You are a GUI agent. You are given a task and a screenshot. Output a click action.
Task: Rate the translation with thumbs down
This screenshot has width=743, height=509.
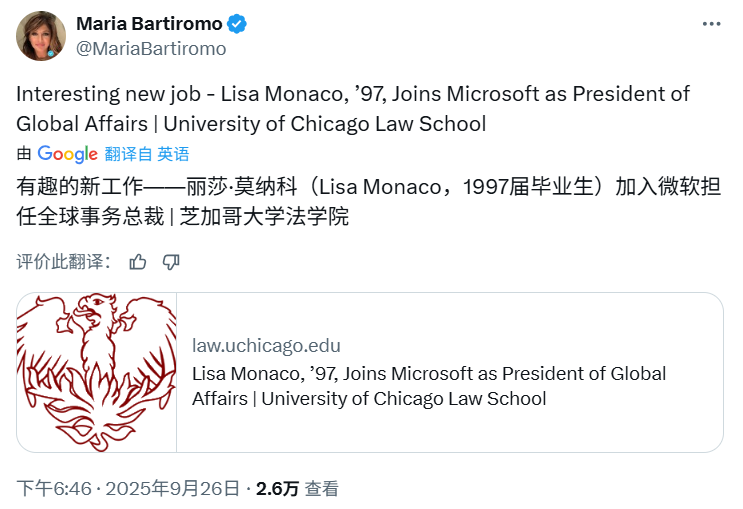pyautogui.click(x=171, y=262)
